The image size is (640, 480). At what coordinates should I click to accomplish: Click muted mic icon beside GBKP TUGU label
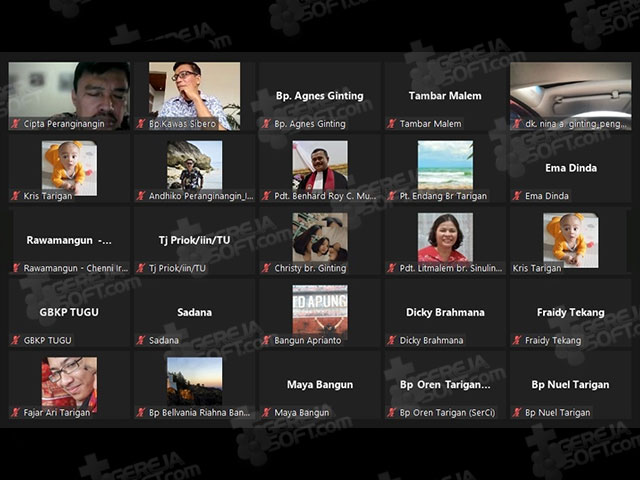(16, 340)
